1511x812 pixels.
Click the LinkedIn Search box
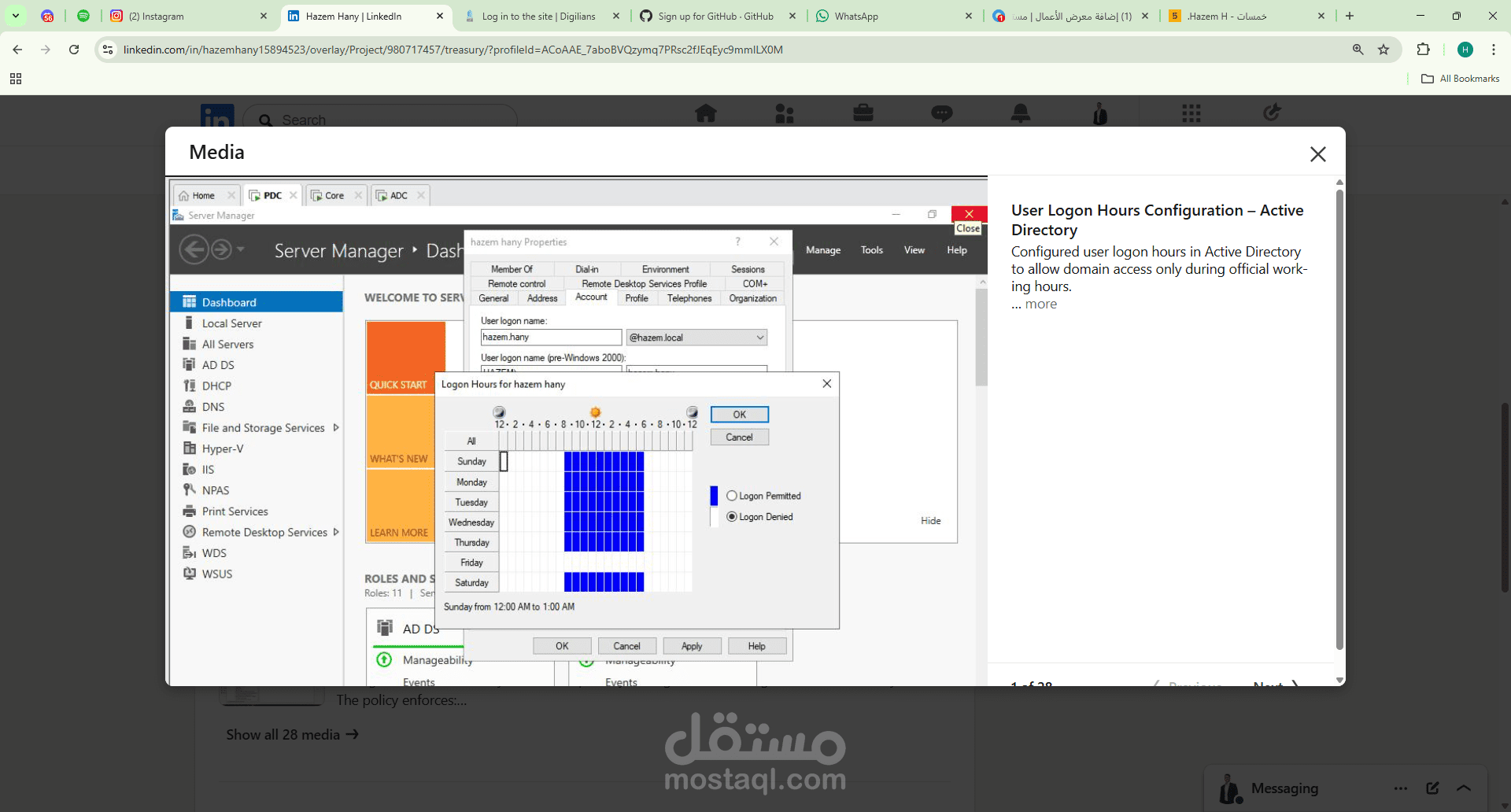[380, 120]
